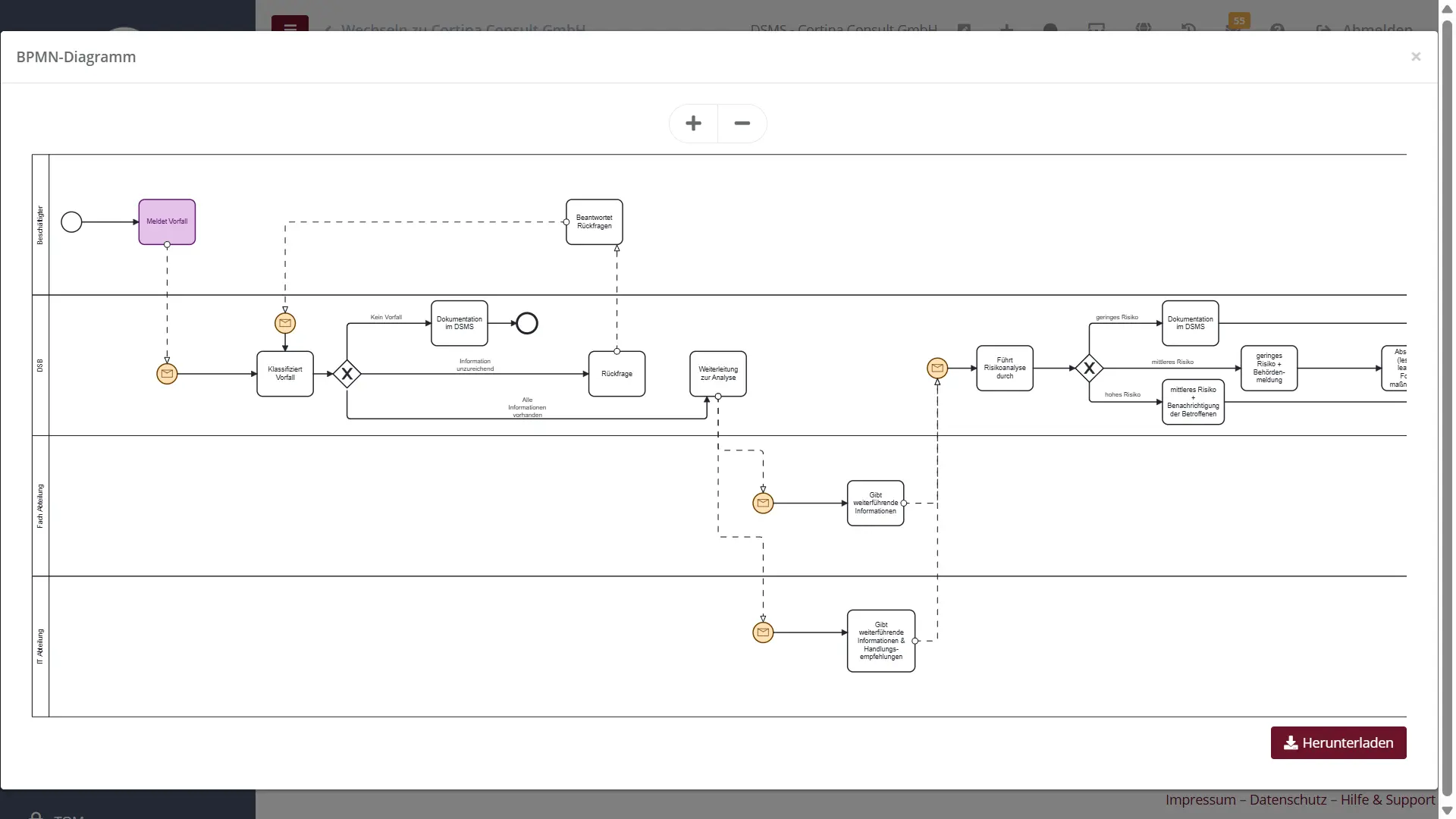This screenshot has width=1456, height=819.
Task: Close the BPMN-Diagramm dialog
Action: click(x=1415, y=57)
